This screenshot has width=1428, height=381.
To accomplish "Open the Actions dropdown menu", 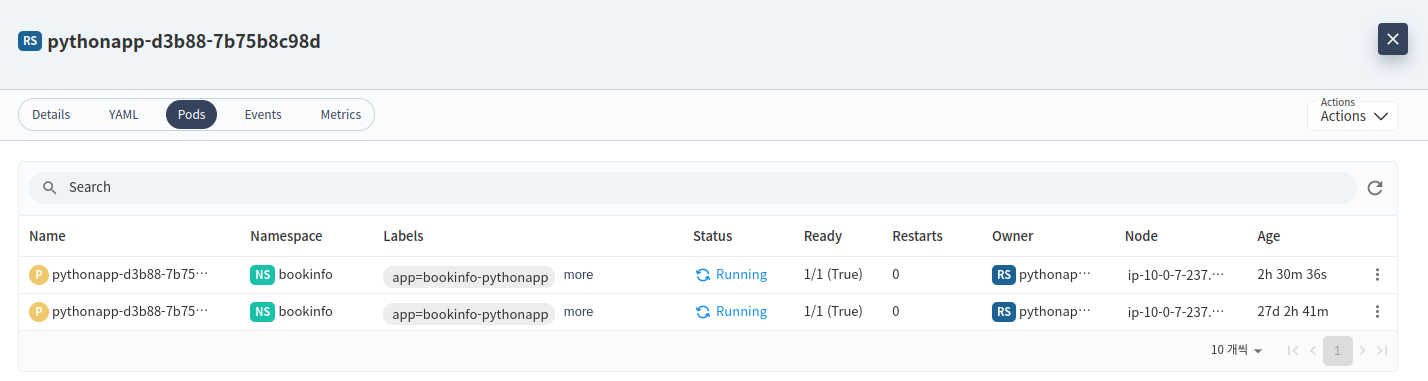I will pos(1352,116).
